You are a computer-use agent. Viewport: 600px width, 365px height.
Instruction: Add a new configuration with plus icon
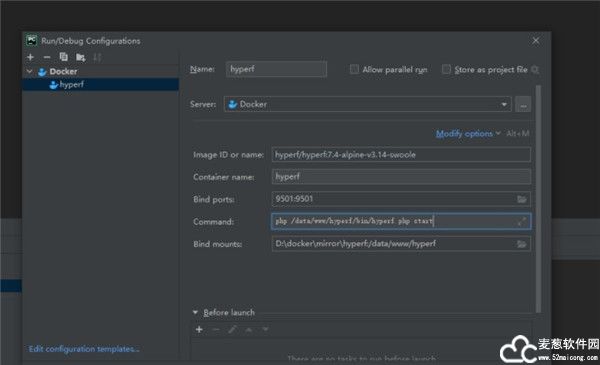click(31, 57)
